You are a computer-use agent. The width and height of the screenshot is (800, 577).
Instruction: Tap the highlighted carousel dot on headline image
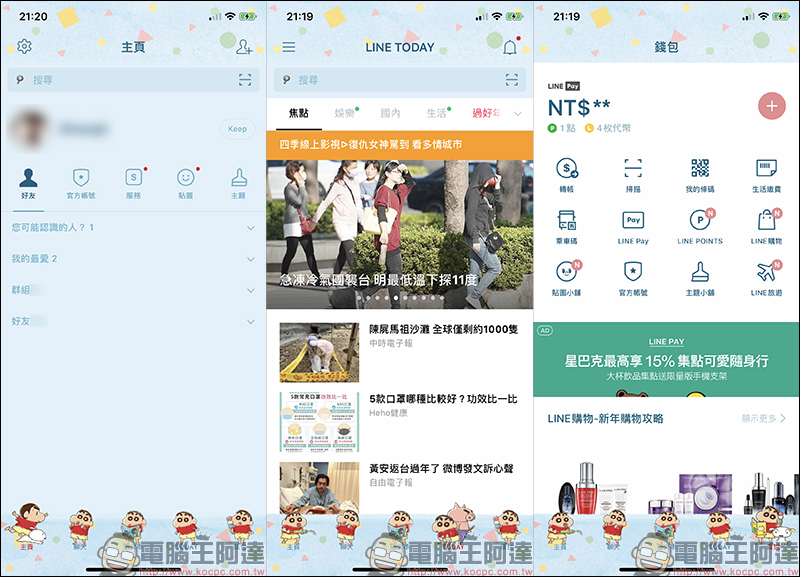coord(396,297)
